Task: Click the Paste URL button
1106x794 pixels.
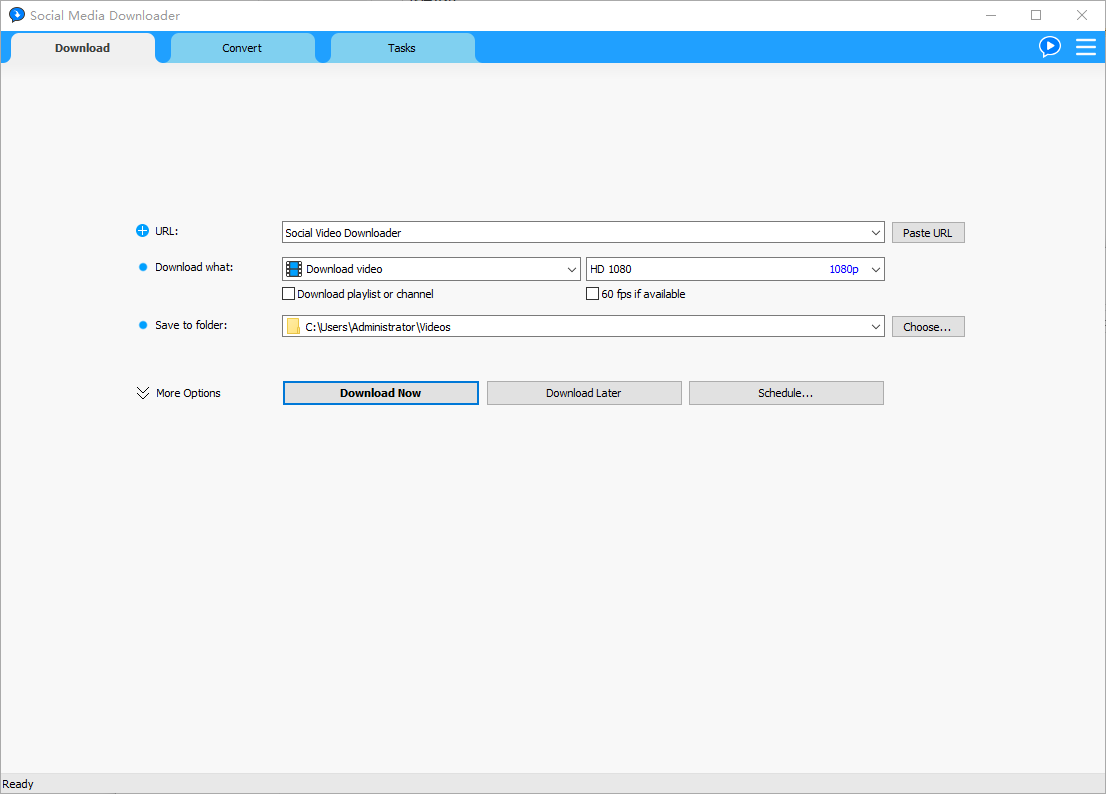Action: click(927, 232)
